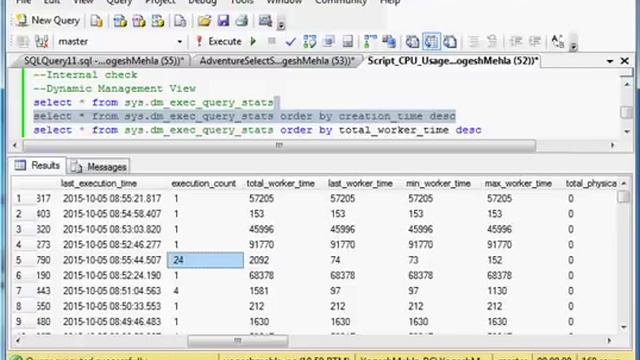Screen dimensions: 640x360
Task: Expand the standard toolbar overflow options
Action: (281, 25)
